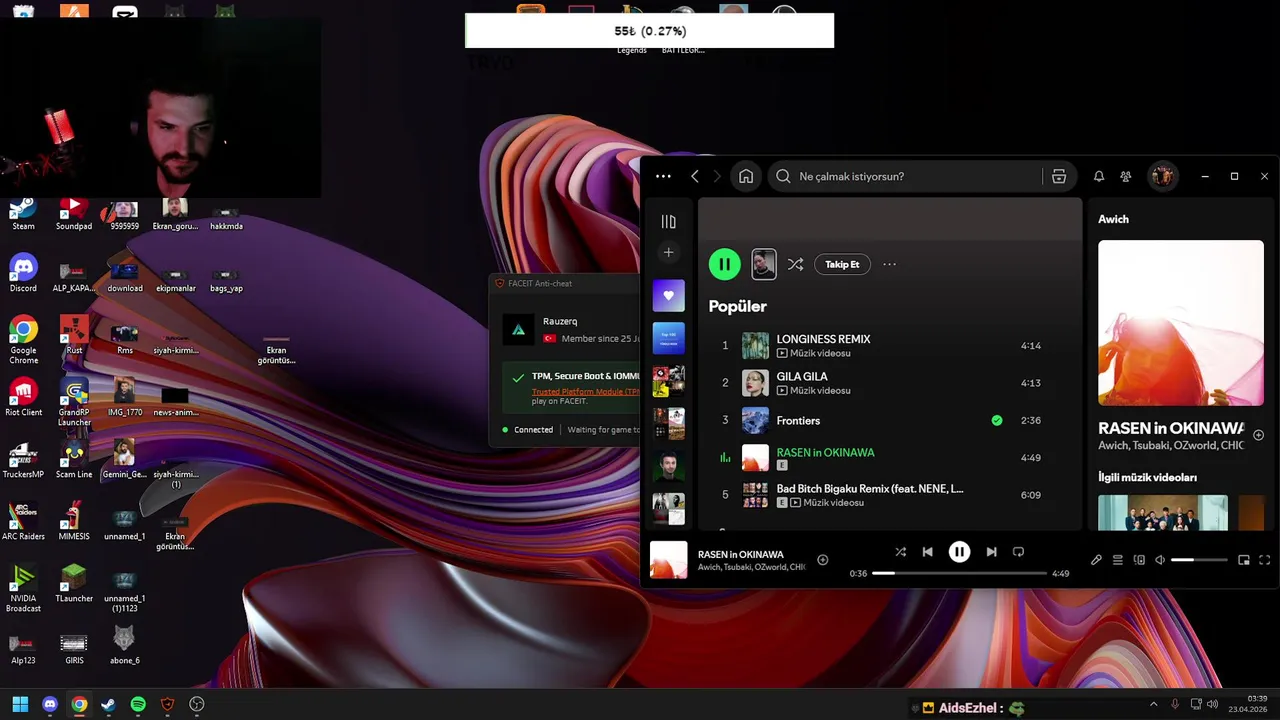Viewport: 1280px width, 720px height.
Task: Open OBS Studio from taskbar
Action: coord(197,704)
